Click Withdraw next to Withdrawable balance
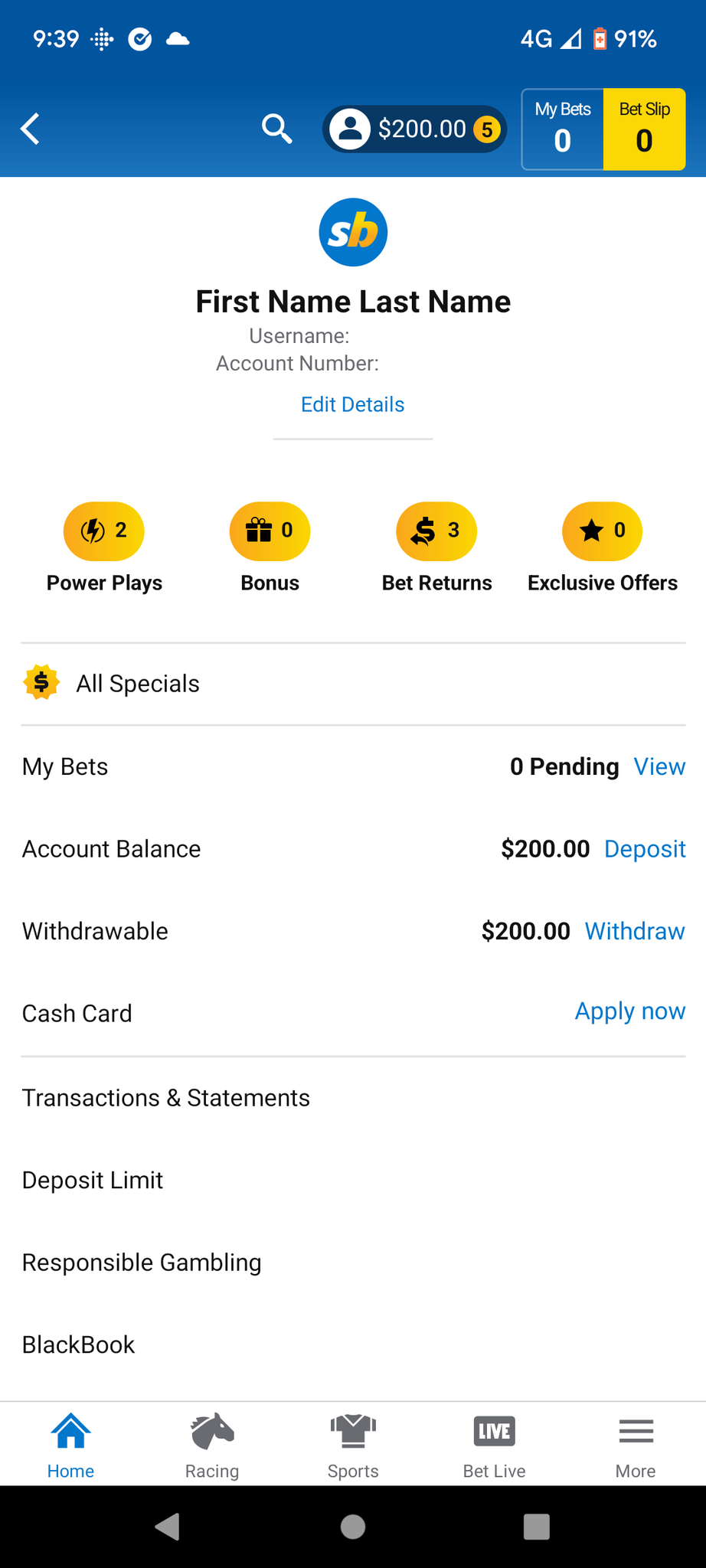The width and height of the screenshot is (706, 1568). click(x=634, y=931)
